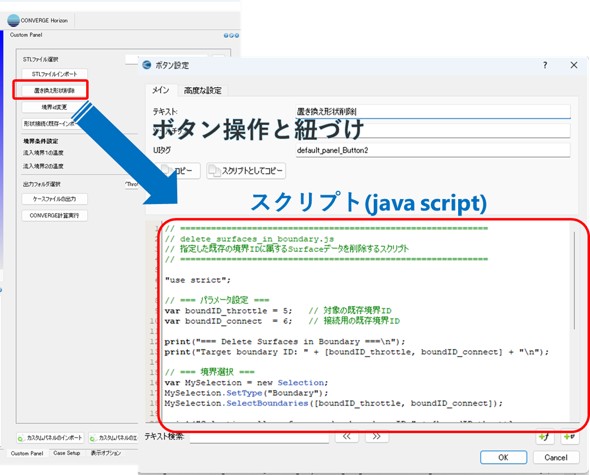
Task: Open the 高度な設定 tab
Action: [203, 90]
